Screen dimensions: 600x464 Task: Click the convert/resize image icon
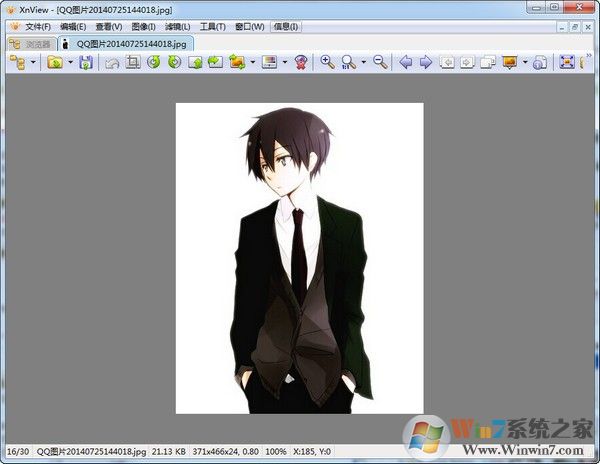point(237,62)
